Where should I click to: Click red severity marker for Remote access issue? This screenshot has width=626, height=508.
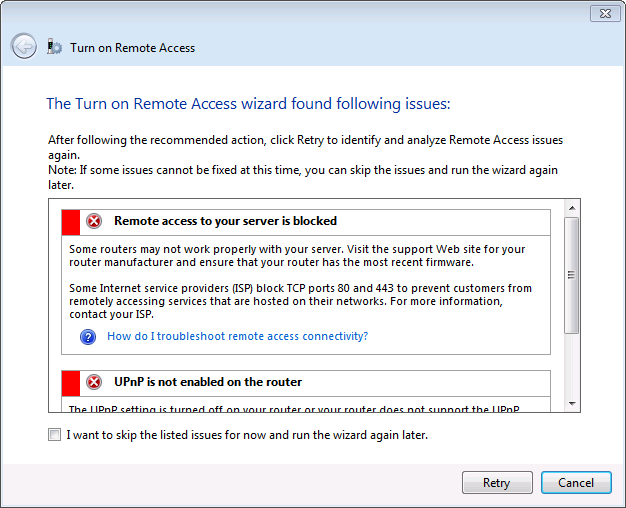click(71, 221)
